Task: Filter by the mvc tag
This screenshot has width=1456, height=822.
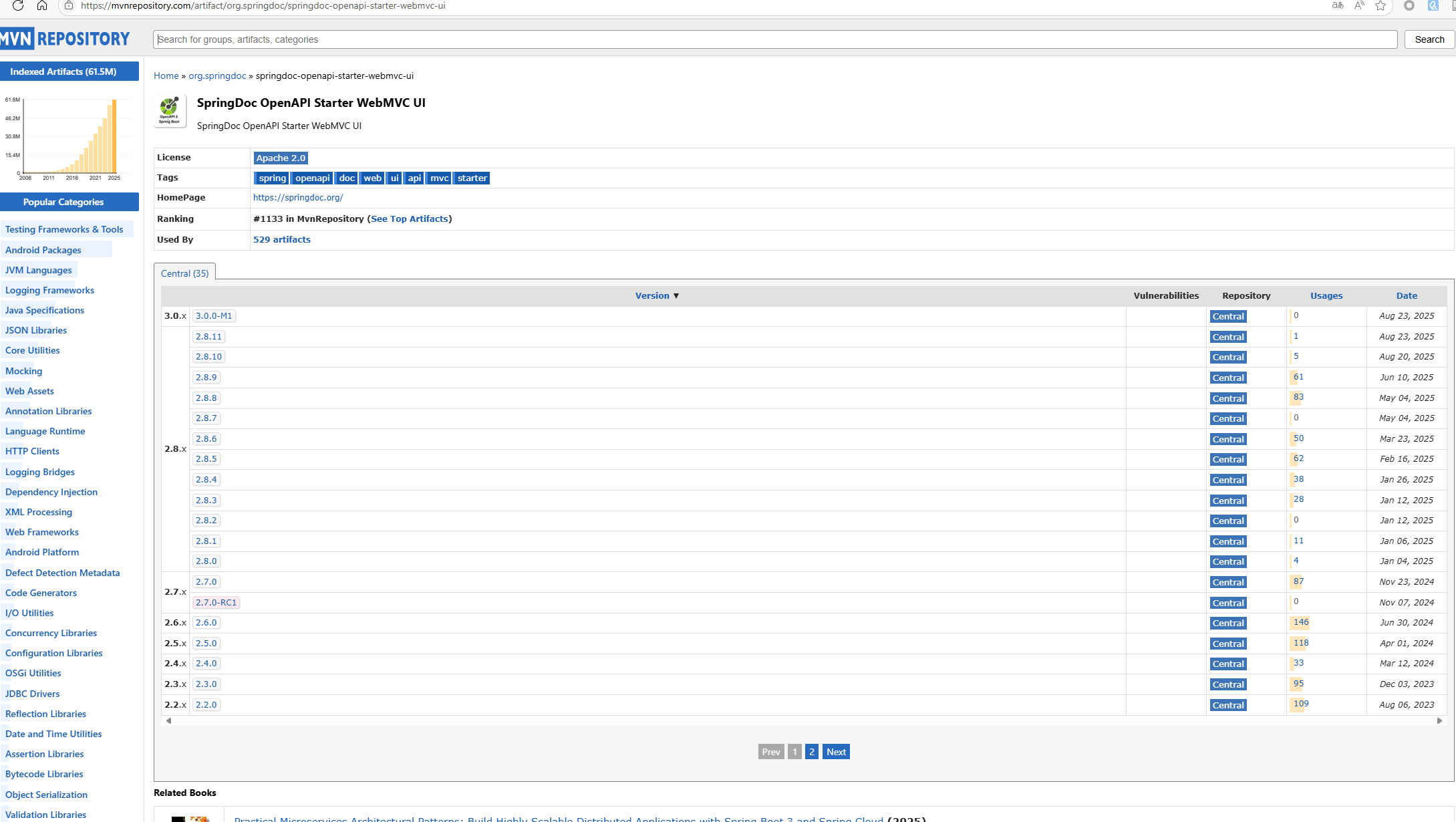Action: pos(439,178)
